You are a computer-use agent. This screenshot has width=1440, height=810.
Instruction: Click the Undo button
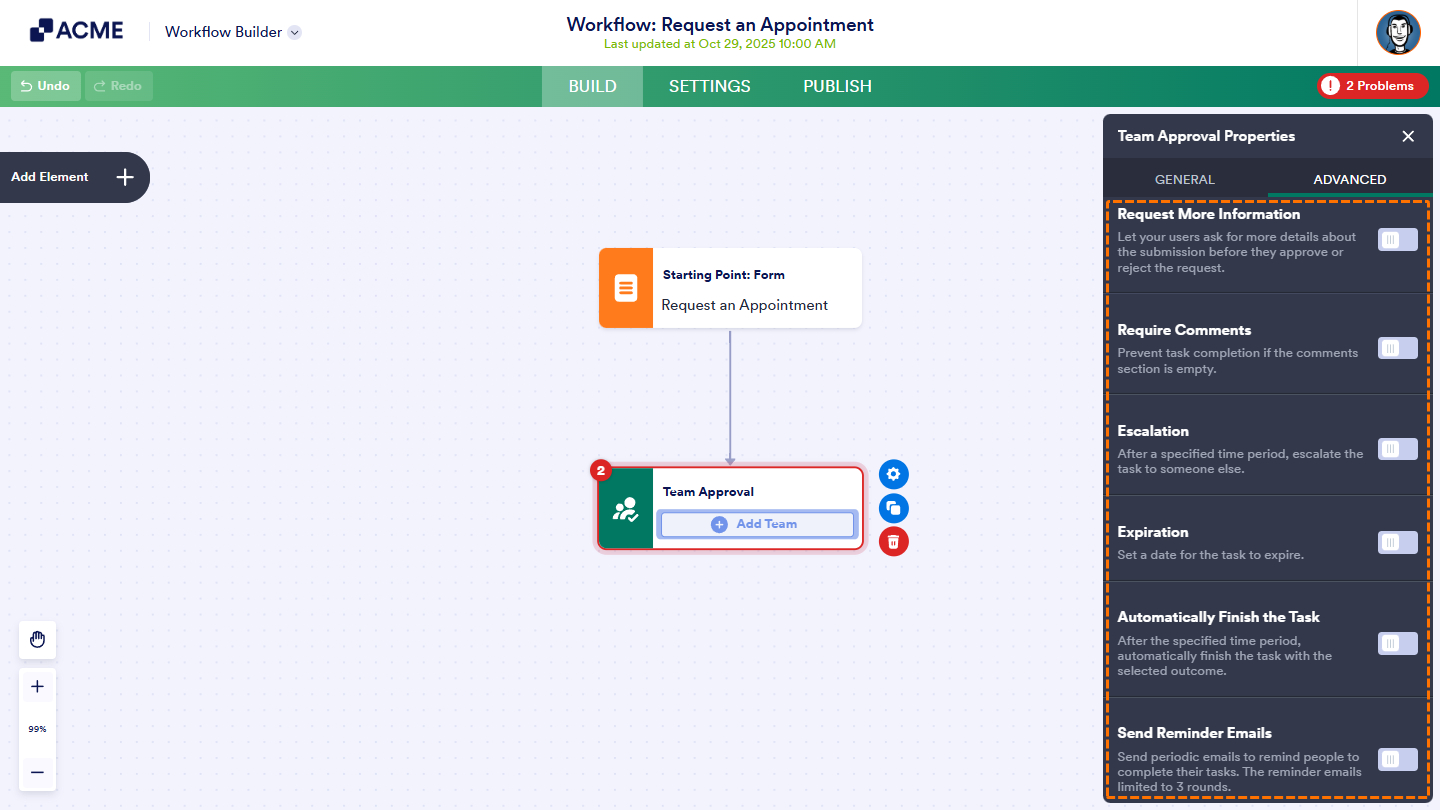point(46,86)
